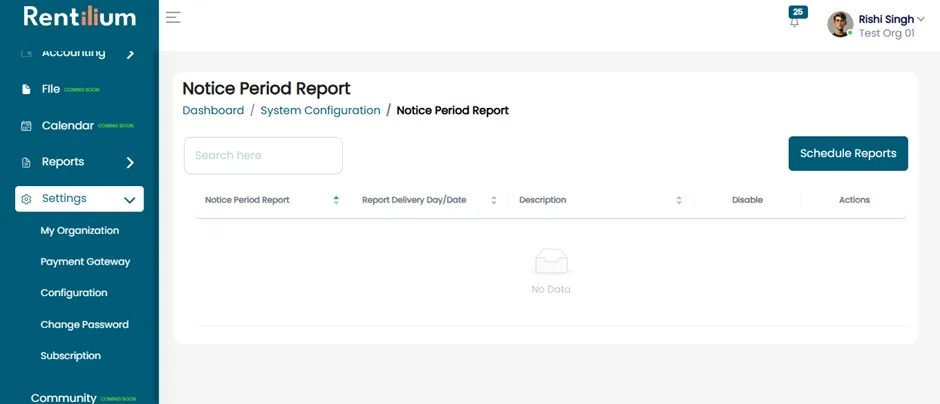Click the Reports icon in sidebar
The height and width of the screenshot is (404, 940).
[26, 162]
